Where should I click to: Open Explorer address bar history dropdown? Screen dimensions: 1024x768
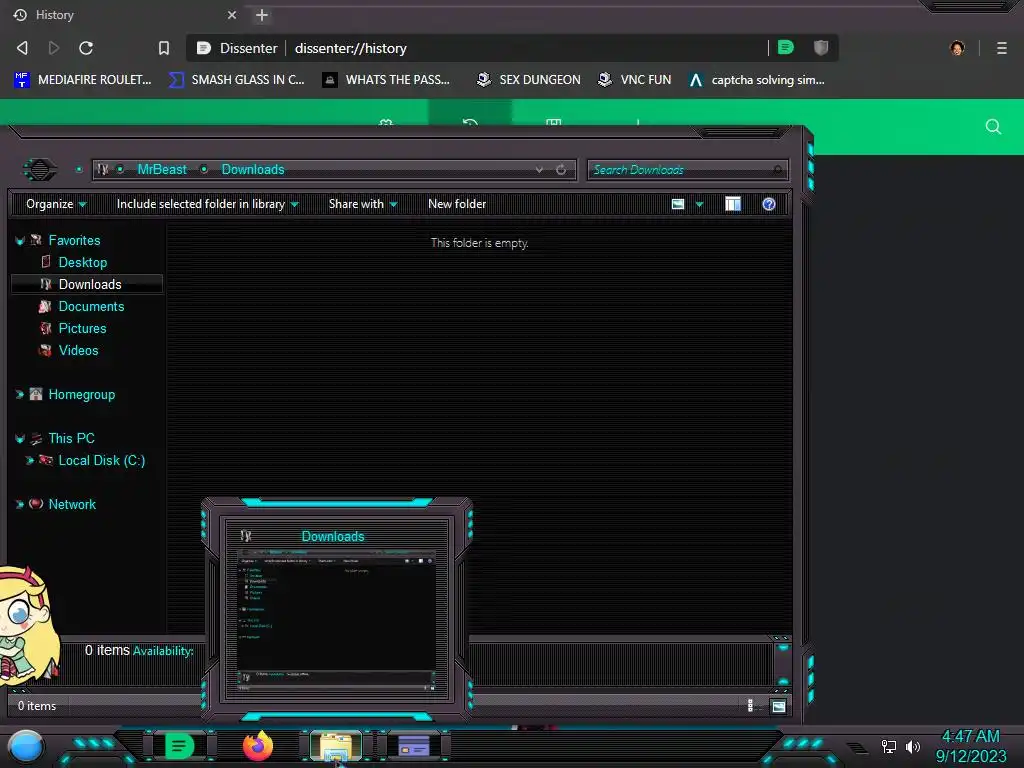pos(539,170)
